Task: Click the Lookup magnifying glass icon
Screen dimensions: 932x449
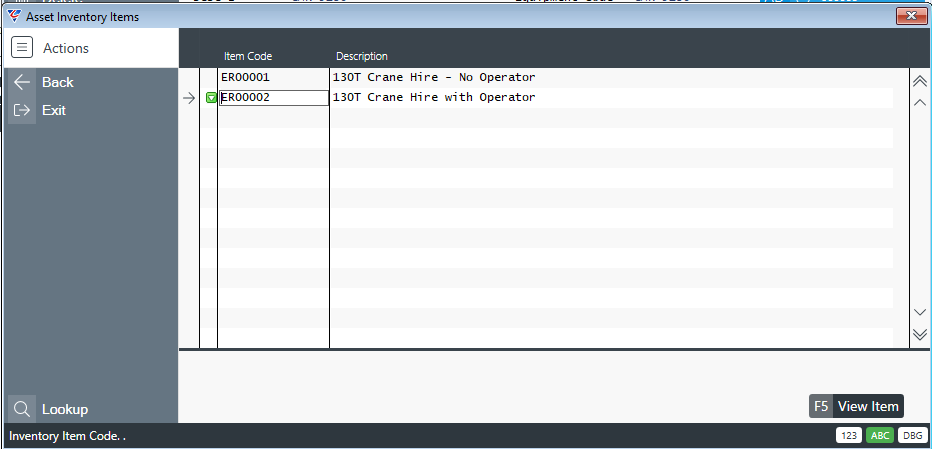Action: pyautogui.click(x=22, y=409)
